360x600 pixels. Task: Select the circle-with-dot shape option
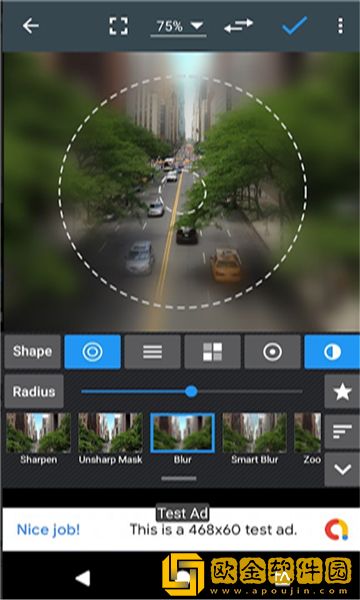tap(273, 352)
